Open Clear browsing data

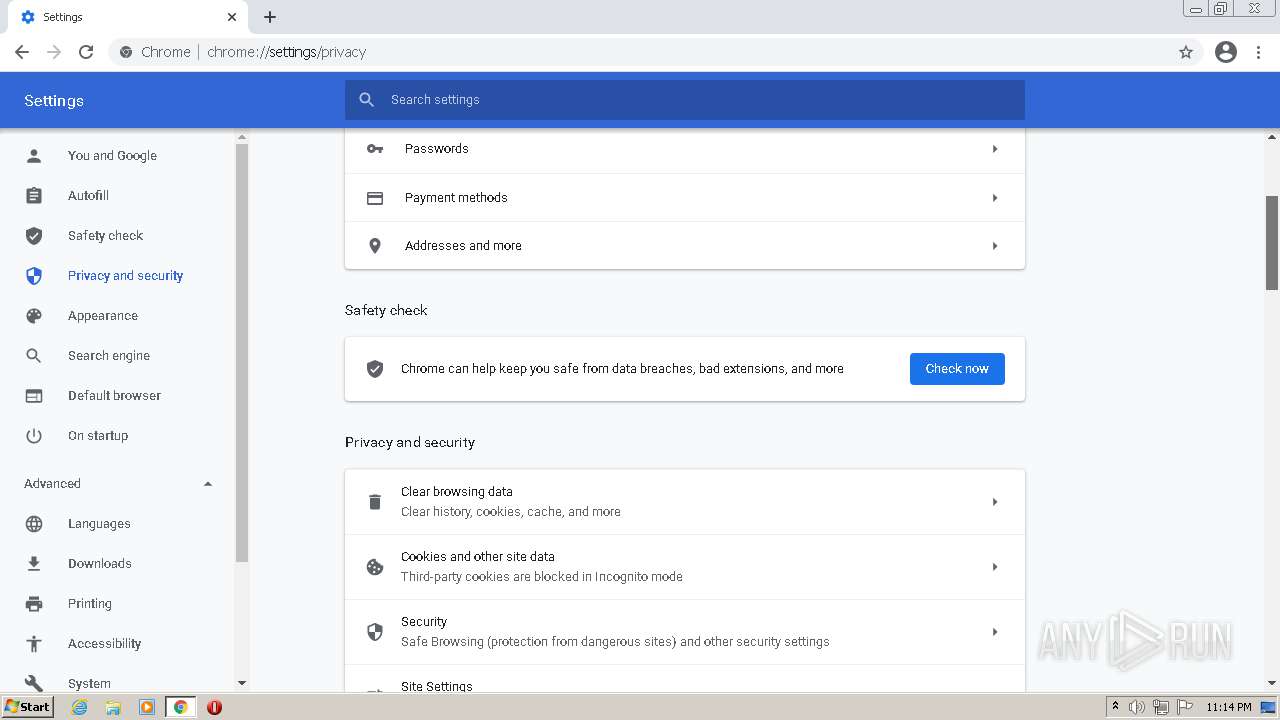tap(685, 502)
